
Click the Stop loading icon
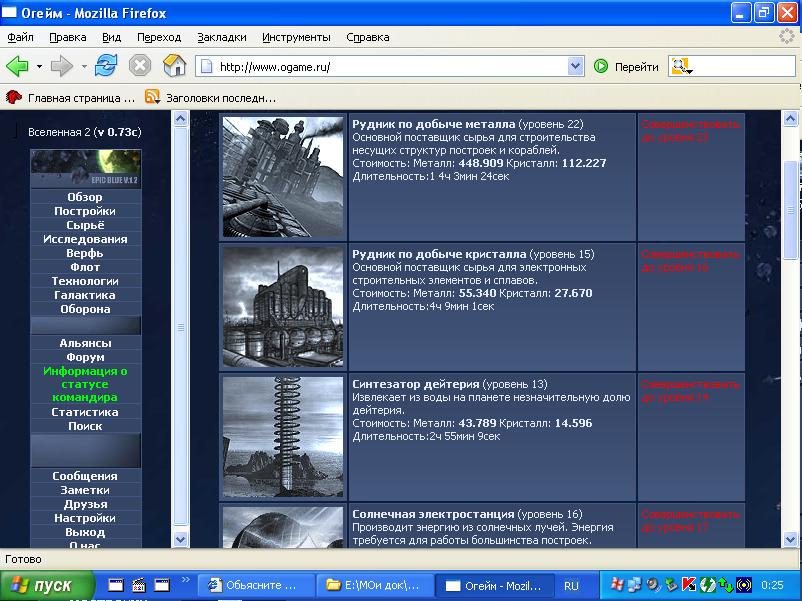click(140, 66)
